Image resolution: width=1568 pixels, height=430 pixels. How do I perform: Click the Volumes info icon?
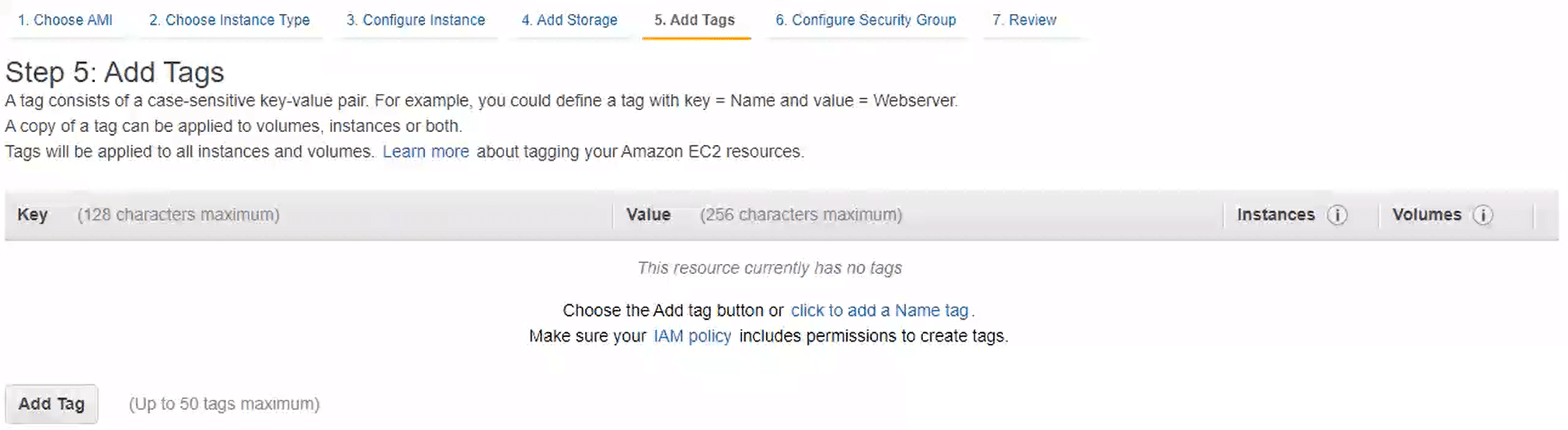[x=1483, y=215]
